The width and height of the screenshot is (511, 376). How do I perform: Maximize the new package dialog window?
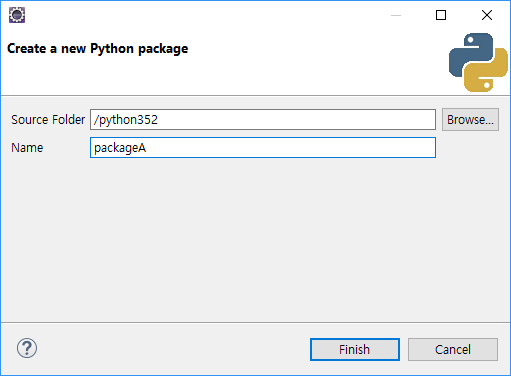click(441, 15)
